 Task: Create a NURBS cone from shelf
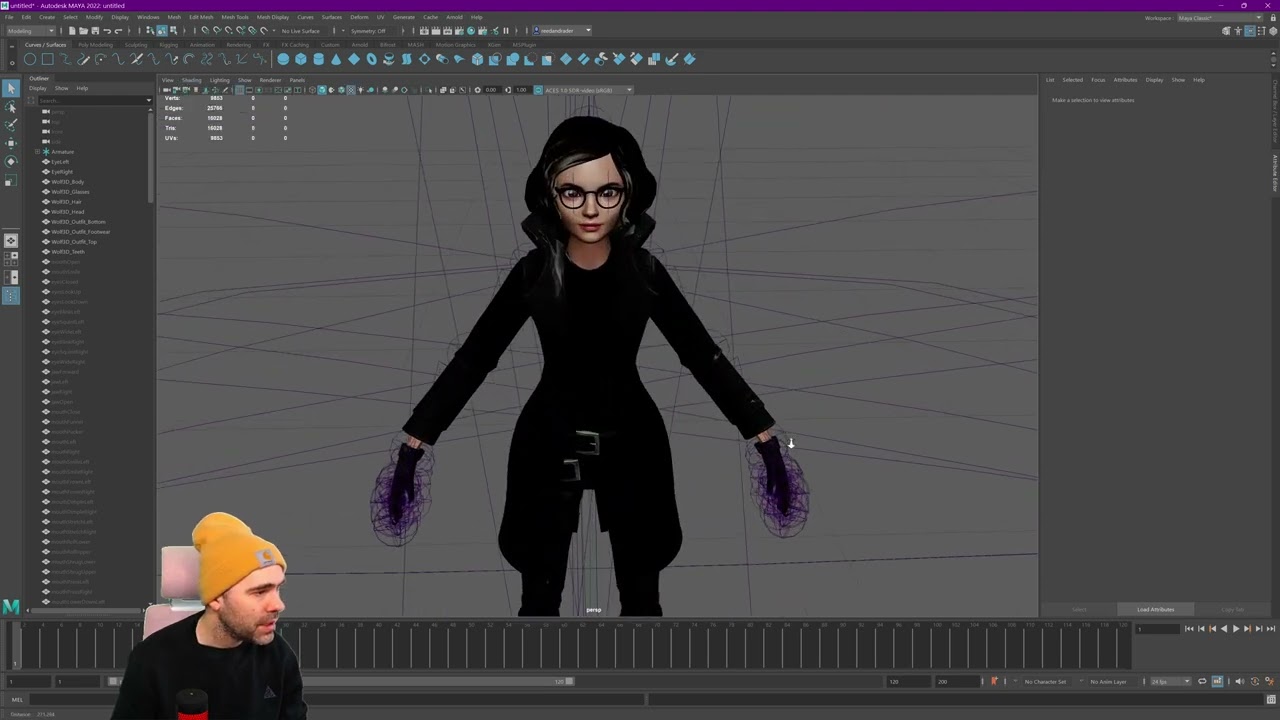click(335, 59)
